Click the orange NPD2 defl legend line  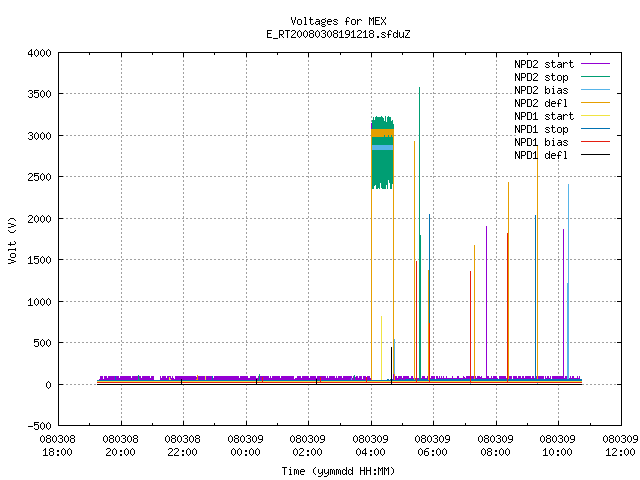(x=595, y=103)
